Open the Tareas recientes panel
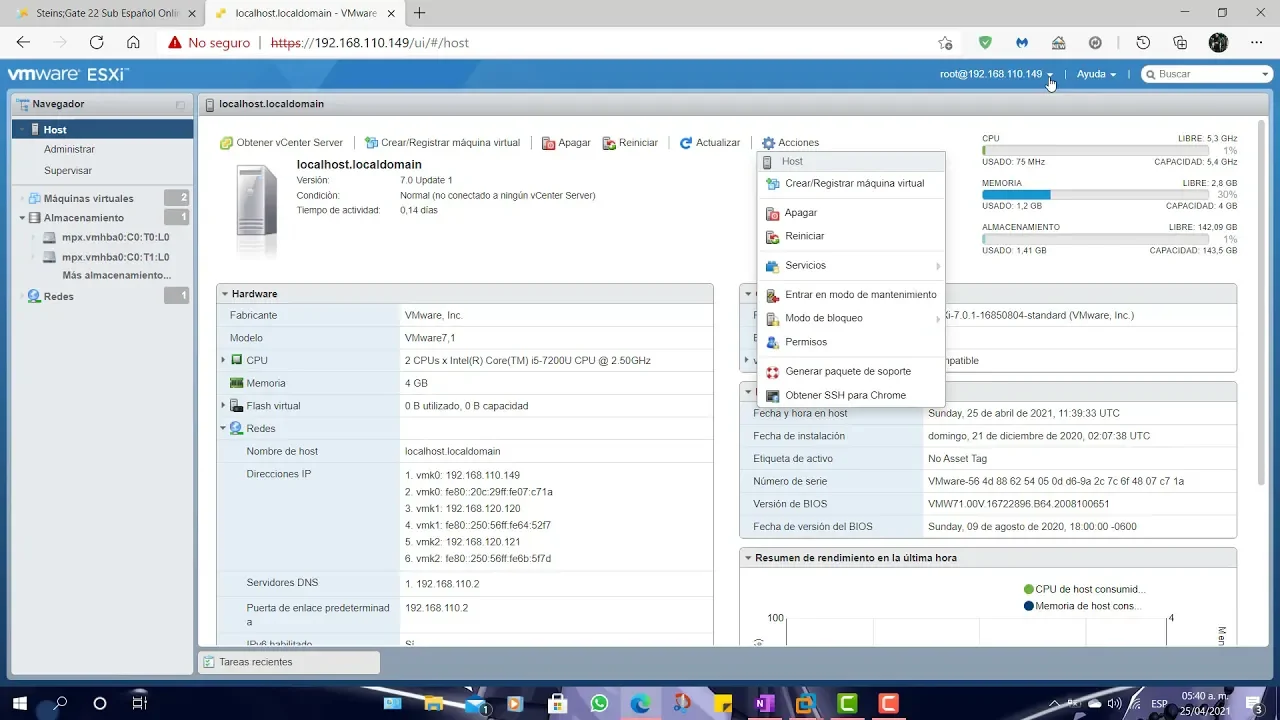 tap(256, 662)
